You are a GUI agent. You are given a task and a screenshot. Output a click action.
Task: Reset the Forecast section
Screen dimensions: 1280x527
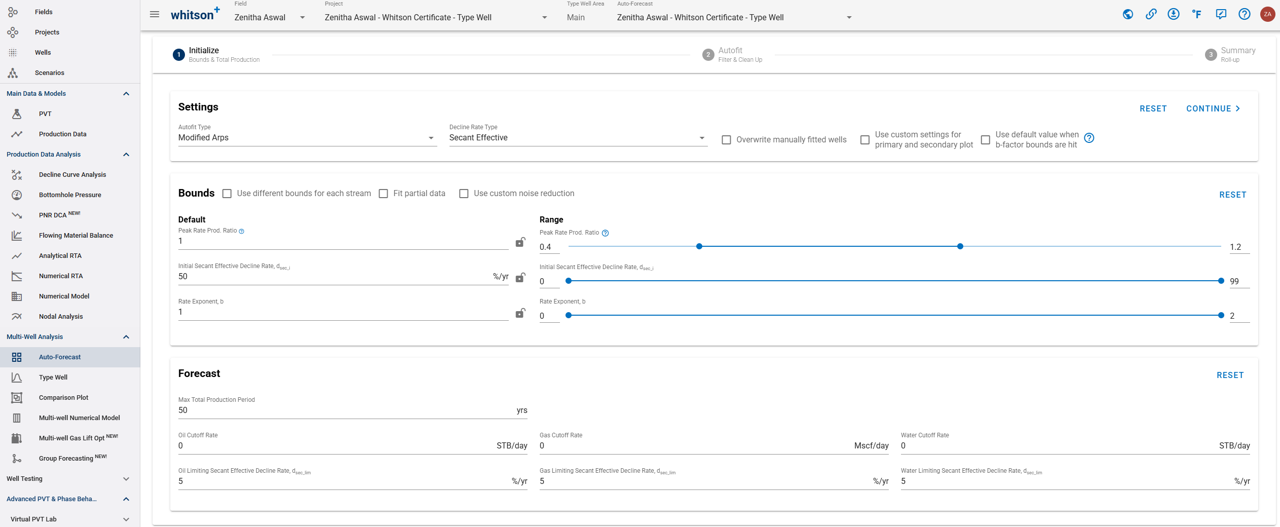[x=1230, y=376]
